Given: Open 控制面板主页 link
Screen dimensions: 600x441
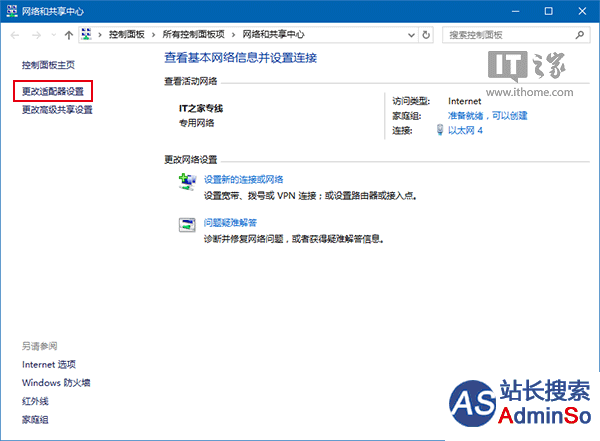Looking at the screenshot, I should click(x=48, y=65).
